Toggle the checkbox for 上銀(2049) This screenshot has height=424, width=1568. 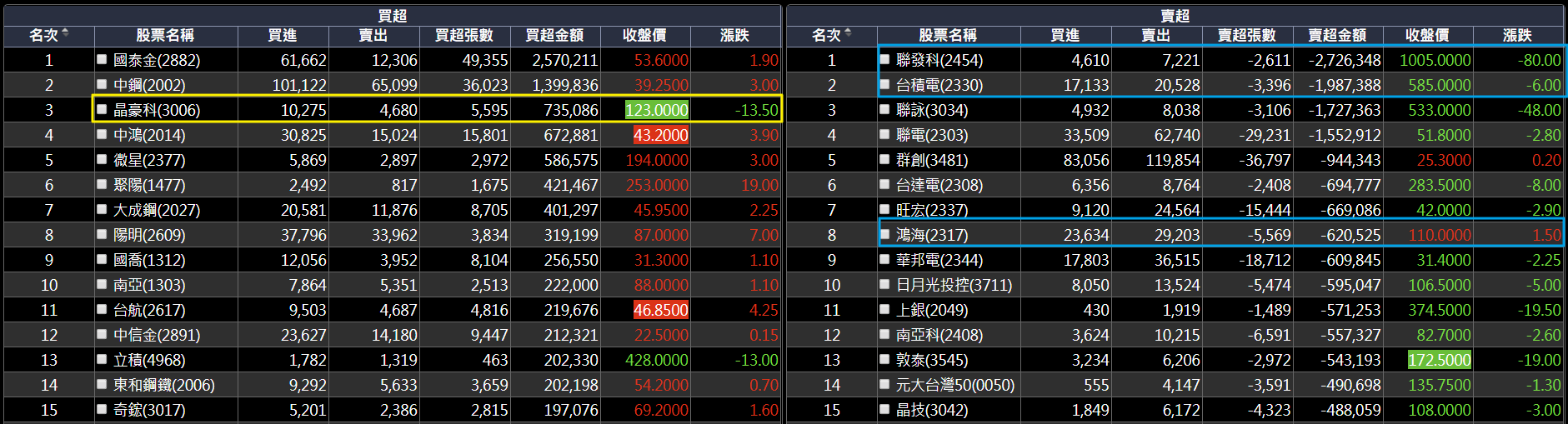click(884, 309)
